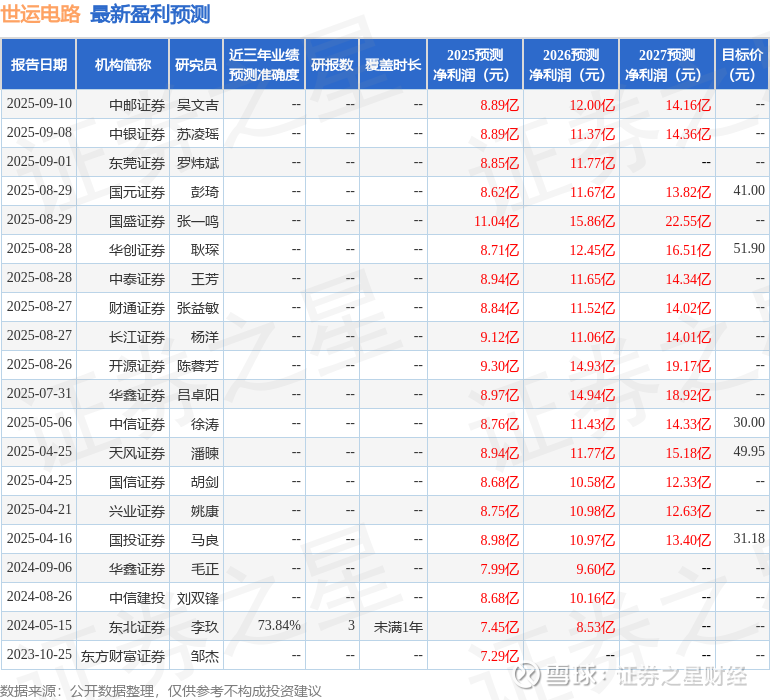Click the 数据来源 disclaimer footnote

point(161,691)
